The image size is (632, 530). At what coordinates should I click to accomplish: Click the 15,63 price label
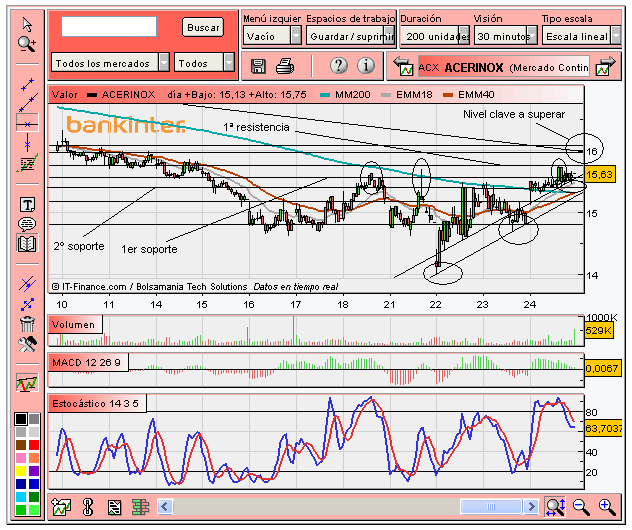600,175
